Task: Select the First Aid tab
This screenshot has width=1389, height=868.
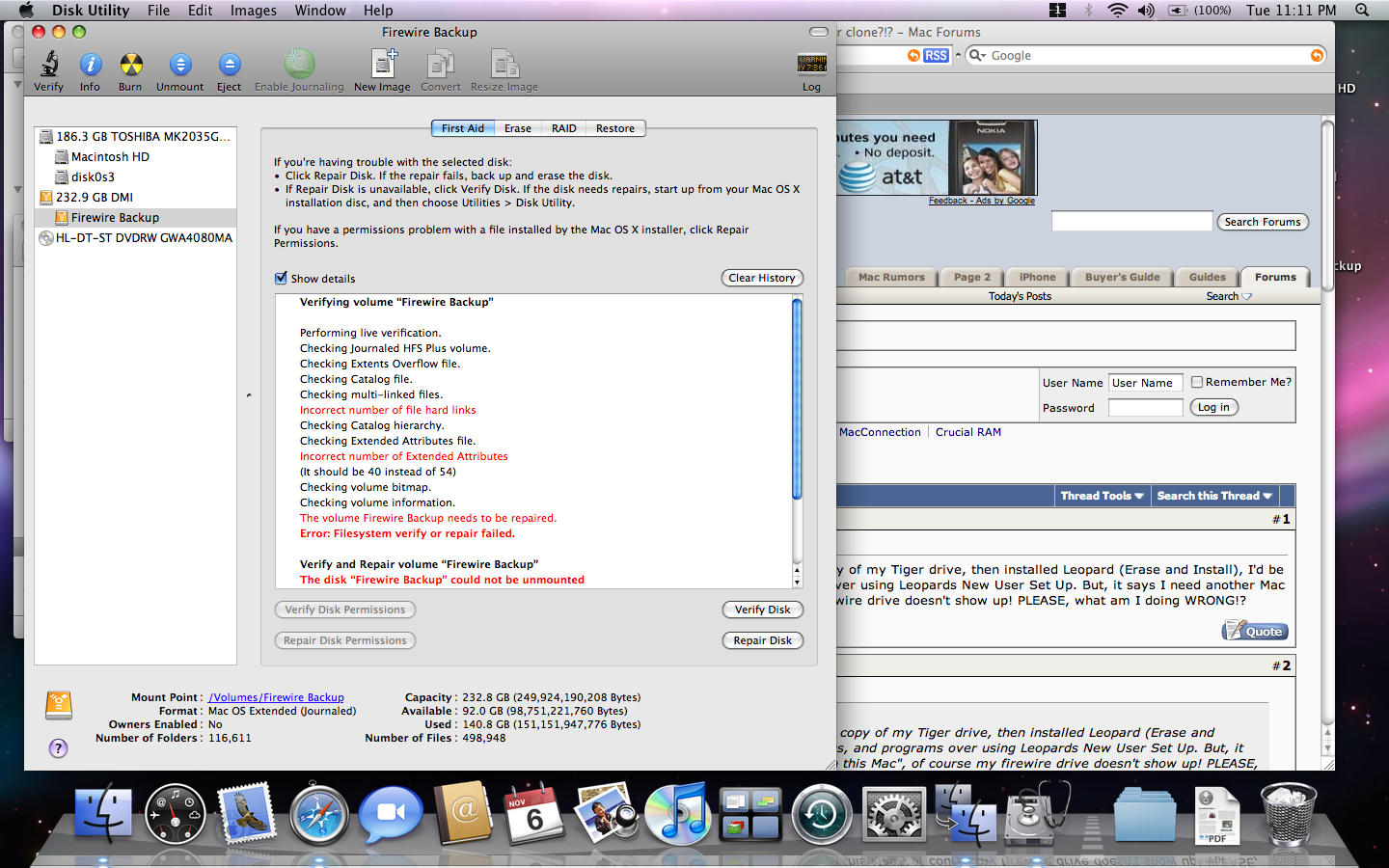Action: (463, 128)
